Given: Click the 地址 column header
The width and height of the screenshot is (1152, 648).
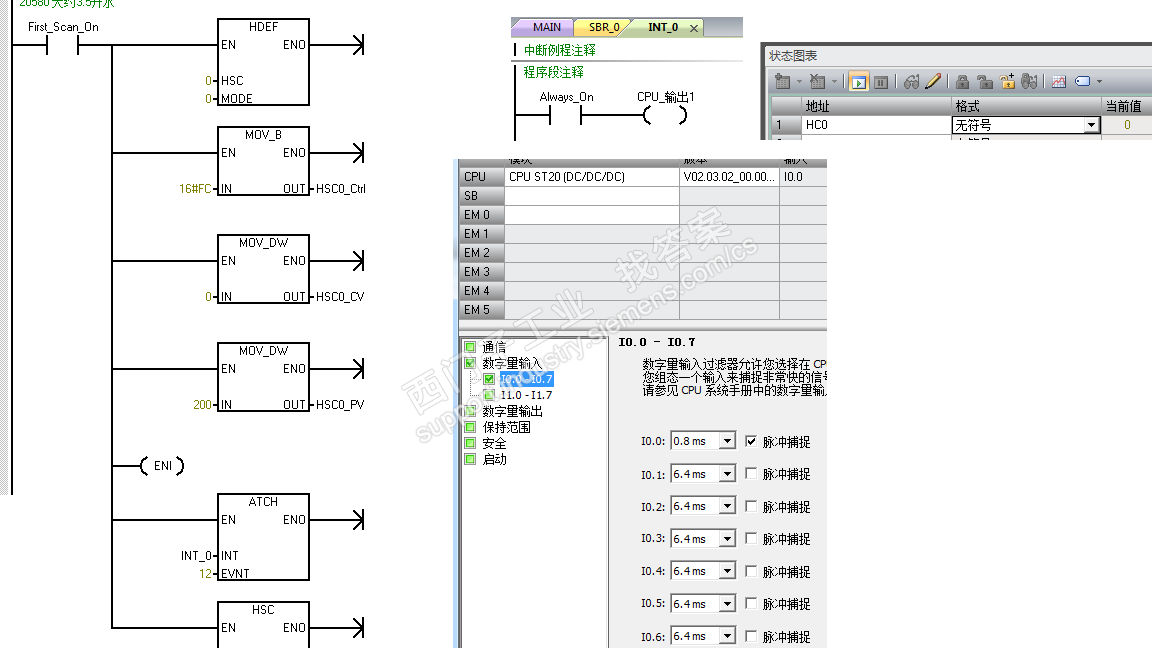Looking at the screenshot, I should (876, 107).
